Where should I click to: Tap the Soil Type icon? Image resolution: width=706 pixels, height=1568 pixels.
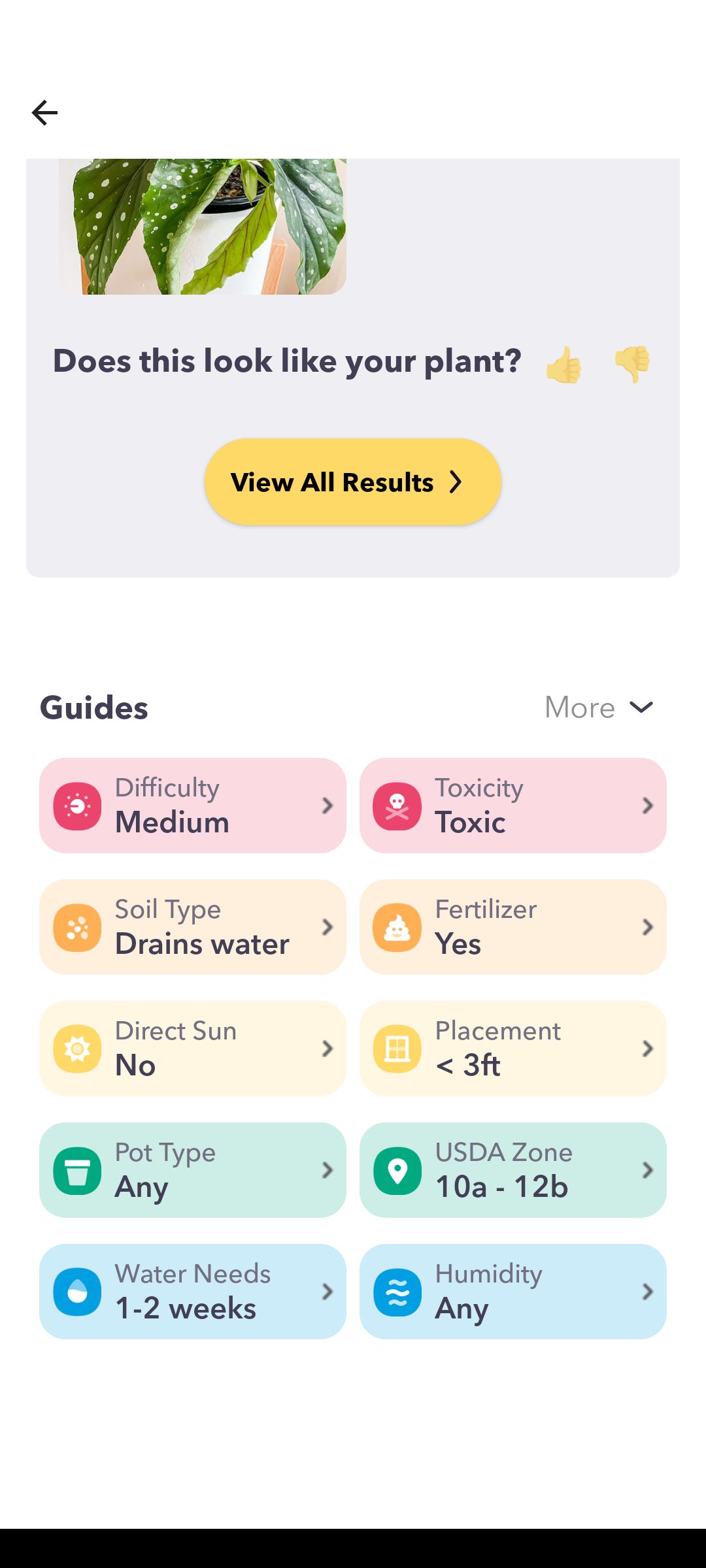click(77, 928)
